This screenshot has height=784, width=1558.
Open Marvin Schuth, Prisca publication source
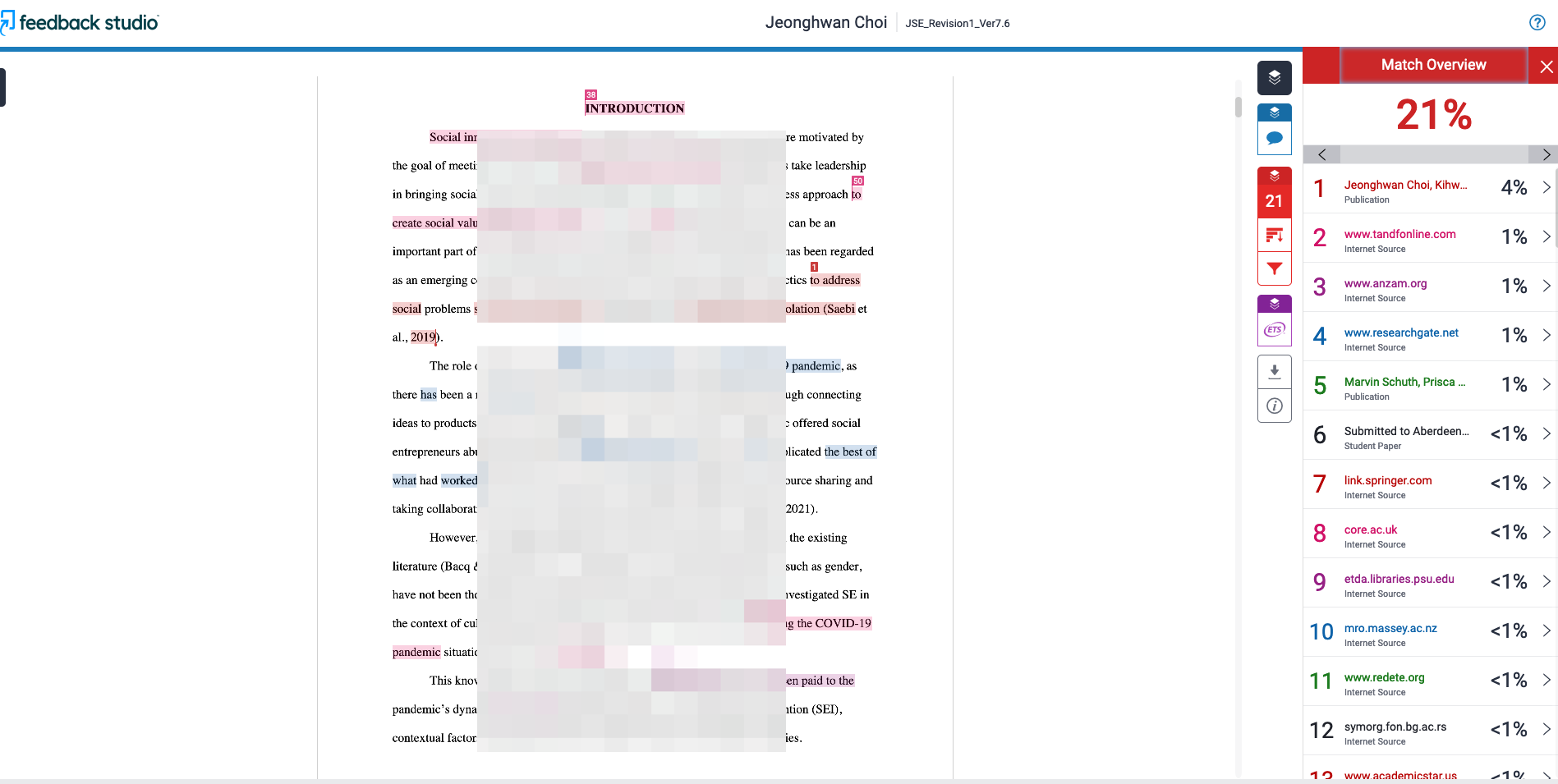[x=1404, y=382]
